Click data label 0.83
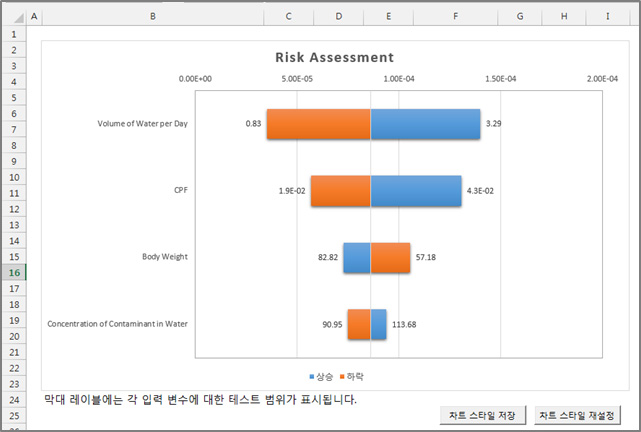Viewport: 641px width, 432px height. pyautogui.click(x=253, y=123)
